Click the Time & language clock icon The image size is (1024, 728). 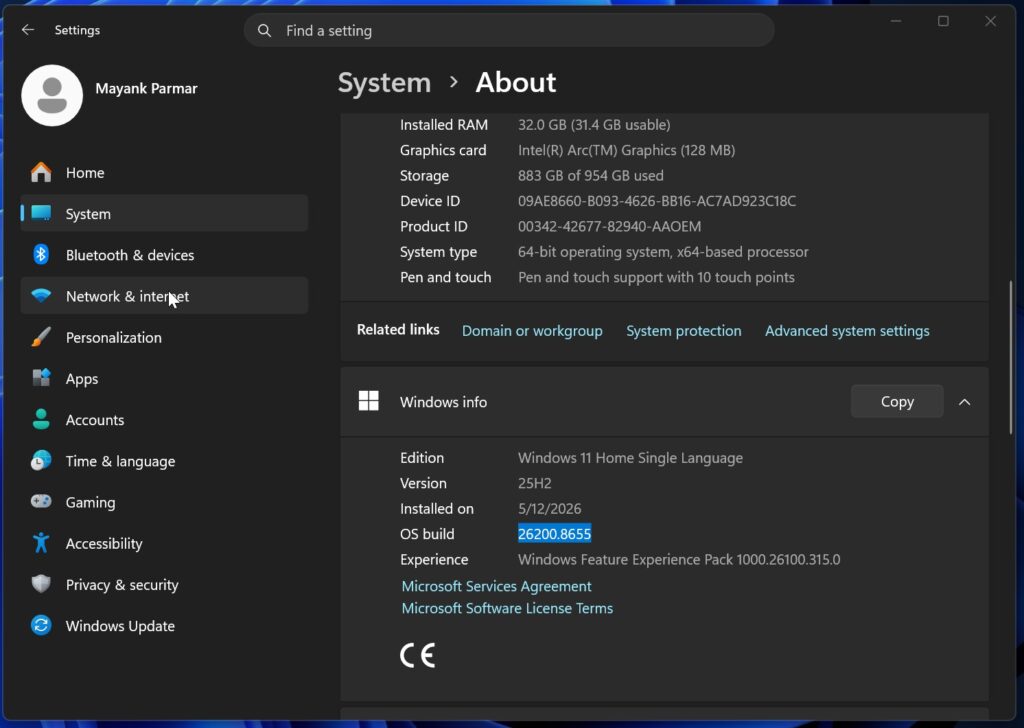pyautogui.click(x=41, y=460)
